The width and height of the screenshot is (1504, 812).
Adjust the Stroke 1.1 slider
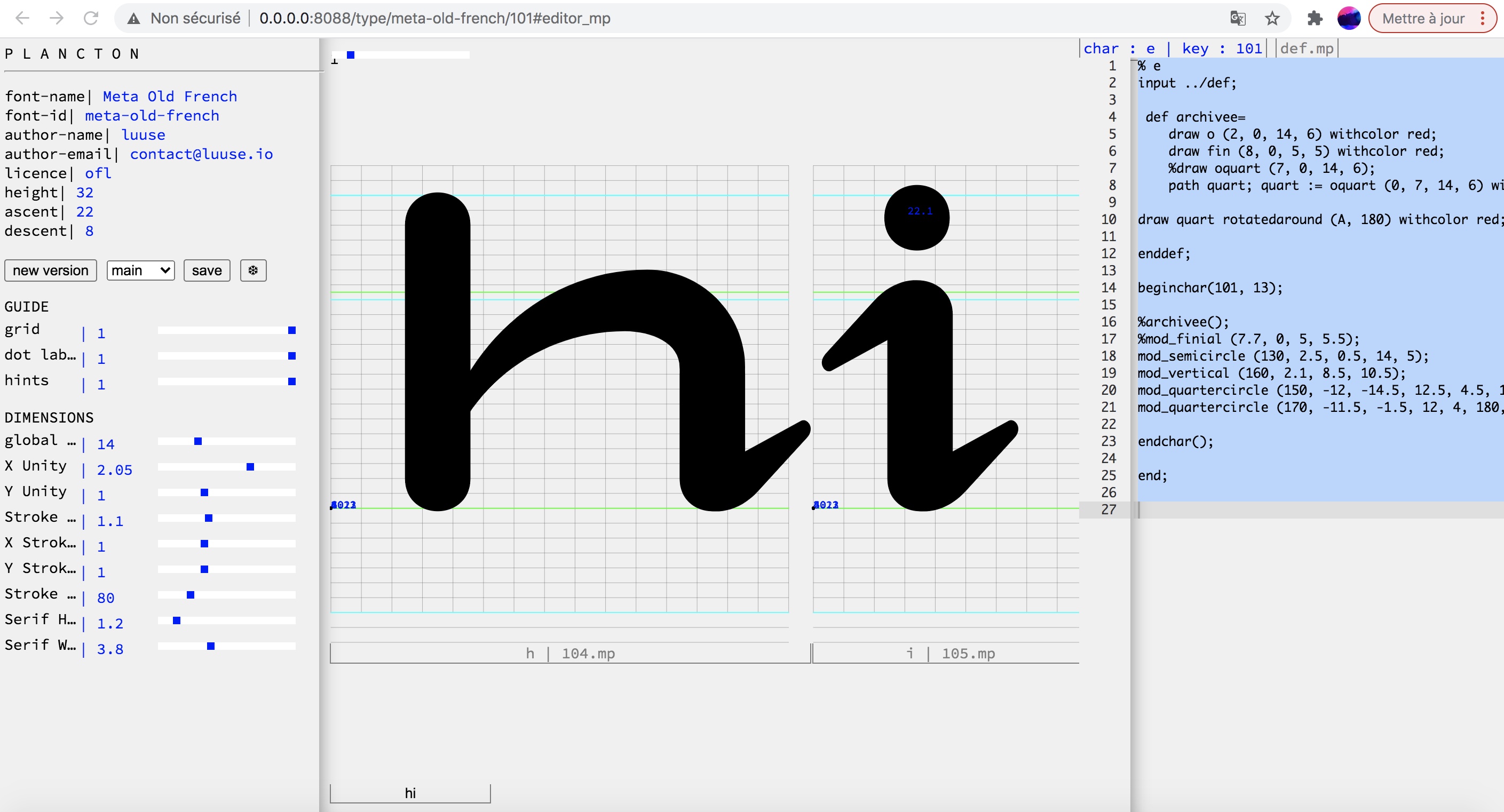point(209,519)
